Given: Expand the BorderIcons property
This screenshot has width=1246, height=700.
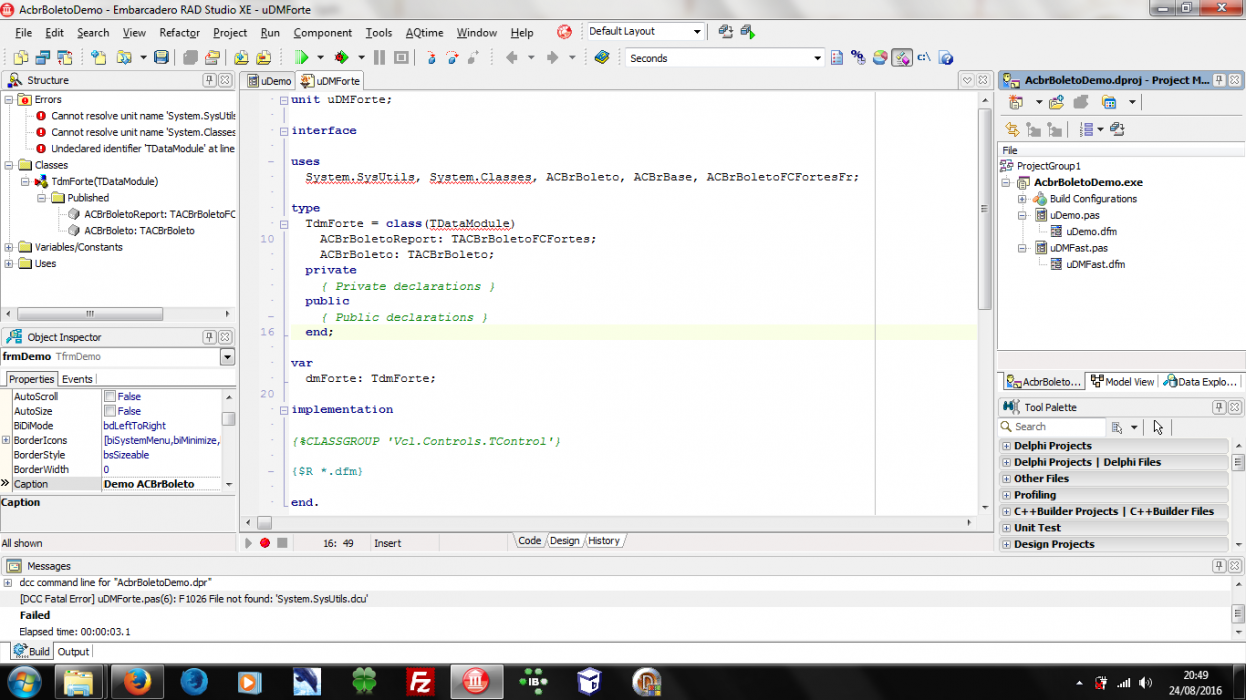Looking at the screenshot, I should [6, 440].
